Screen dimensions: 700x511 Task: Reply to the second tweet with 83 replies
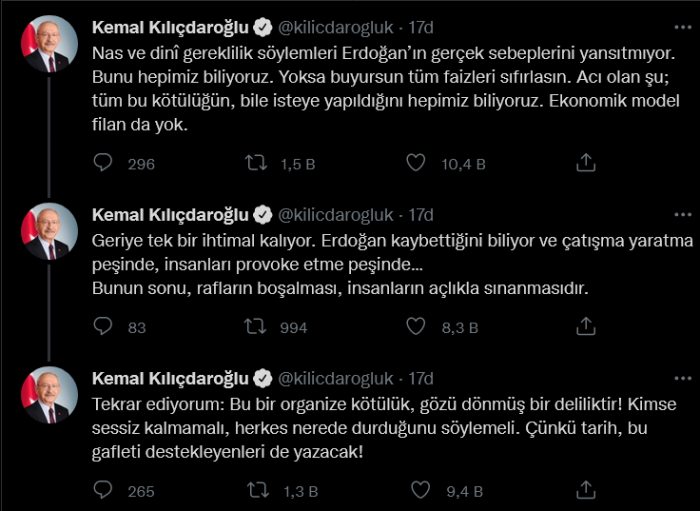pyautogui.click(x=103, y=327)
